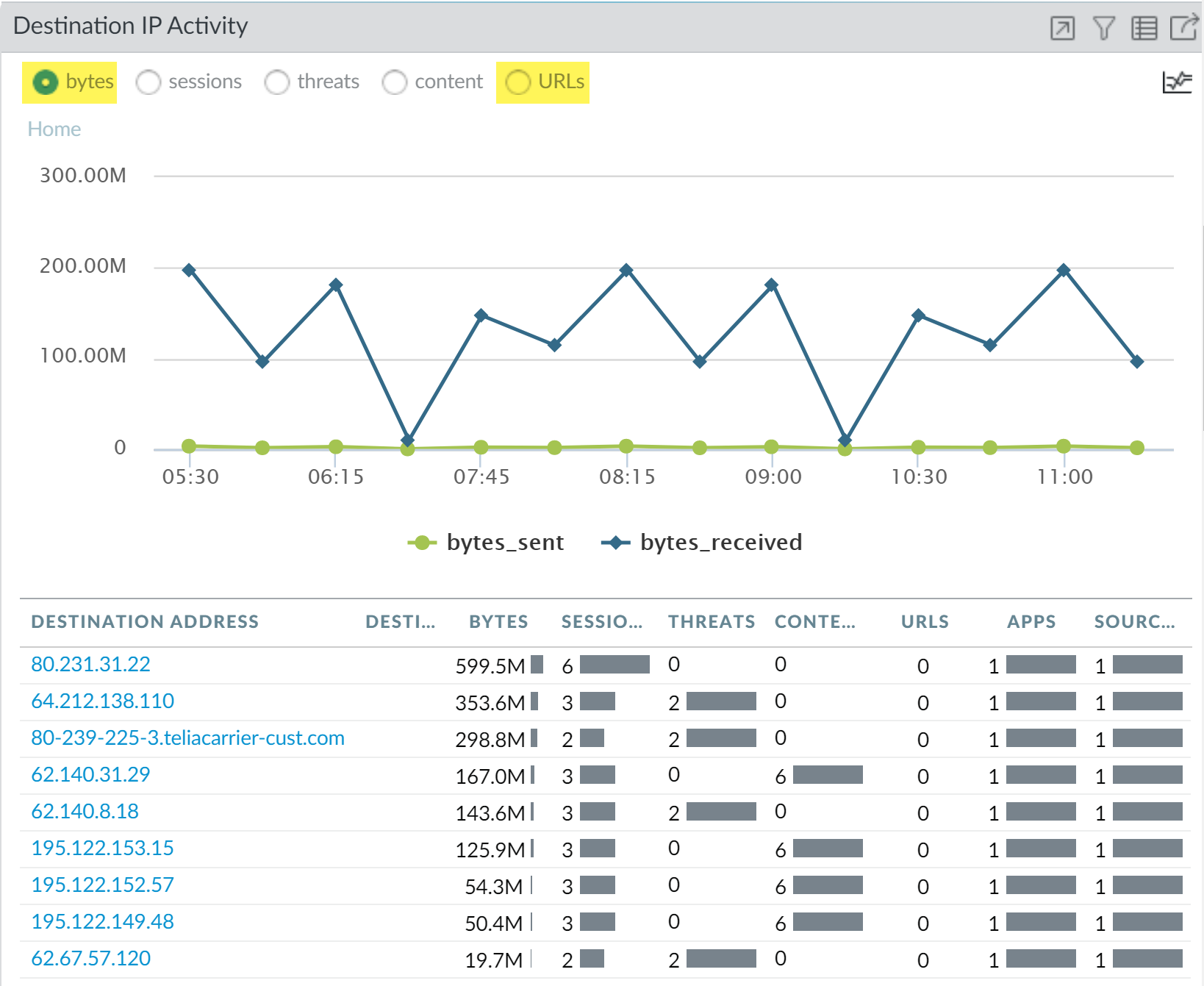This screenshot has width=1204, height=986.
Task: Toggle the bytes_received legend marker
Action: pyautogui.click(x=615, y=543)
